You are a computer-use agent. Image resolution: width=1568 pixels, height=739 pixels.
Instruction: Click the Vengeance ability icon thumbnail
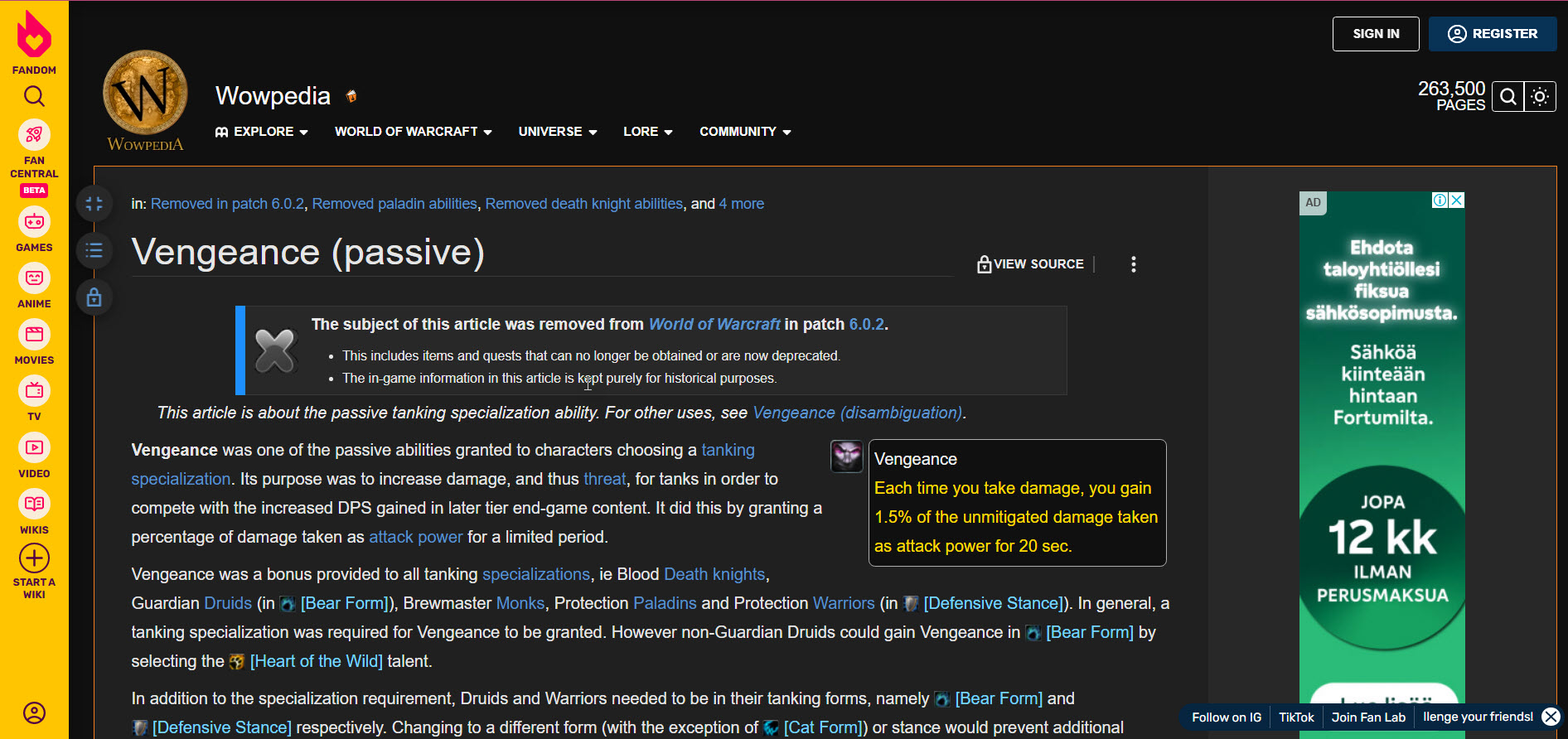tap(847, 456)
